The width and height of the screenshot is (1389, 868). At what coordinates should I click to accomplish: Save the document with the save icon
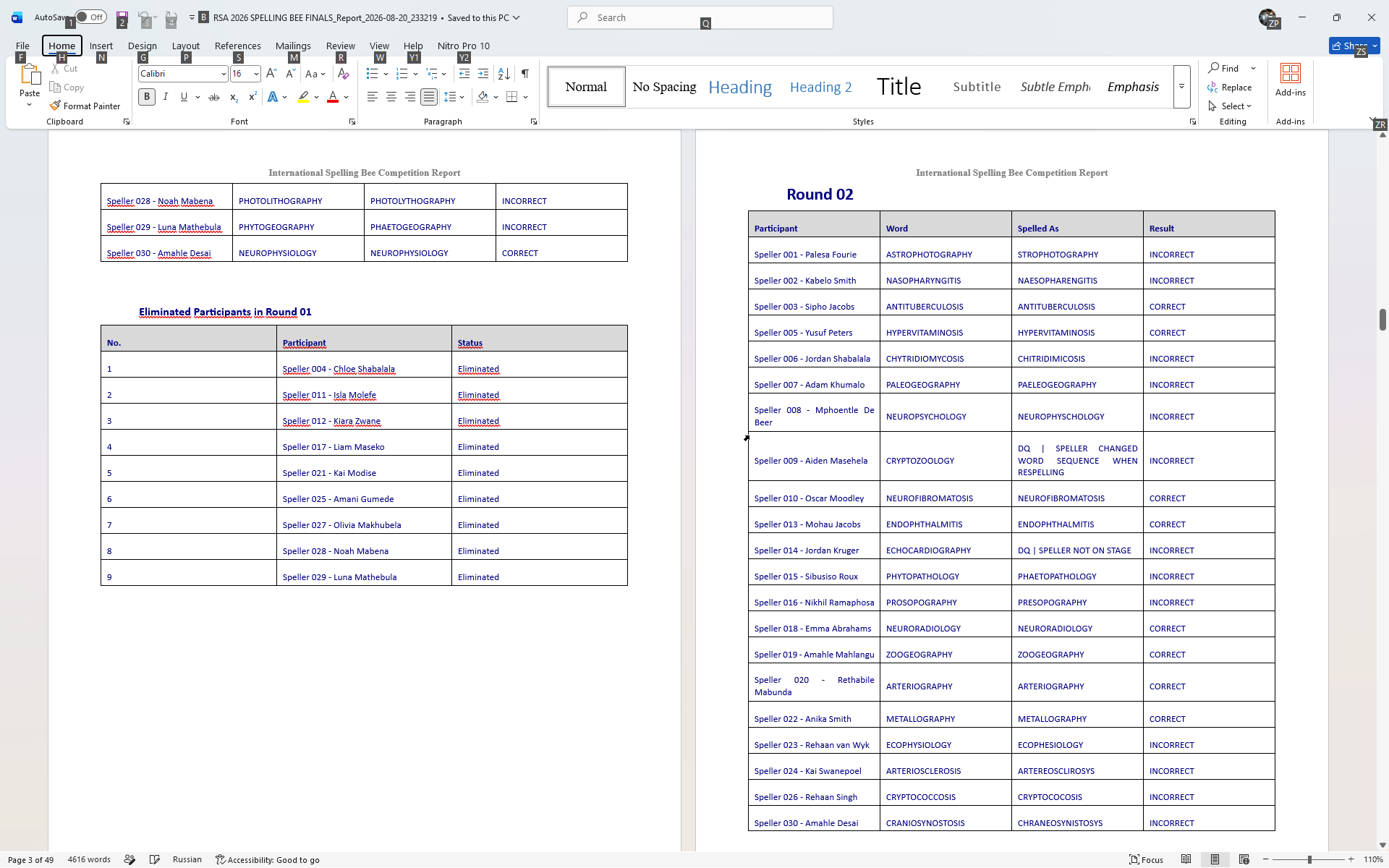coord(122,17)
